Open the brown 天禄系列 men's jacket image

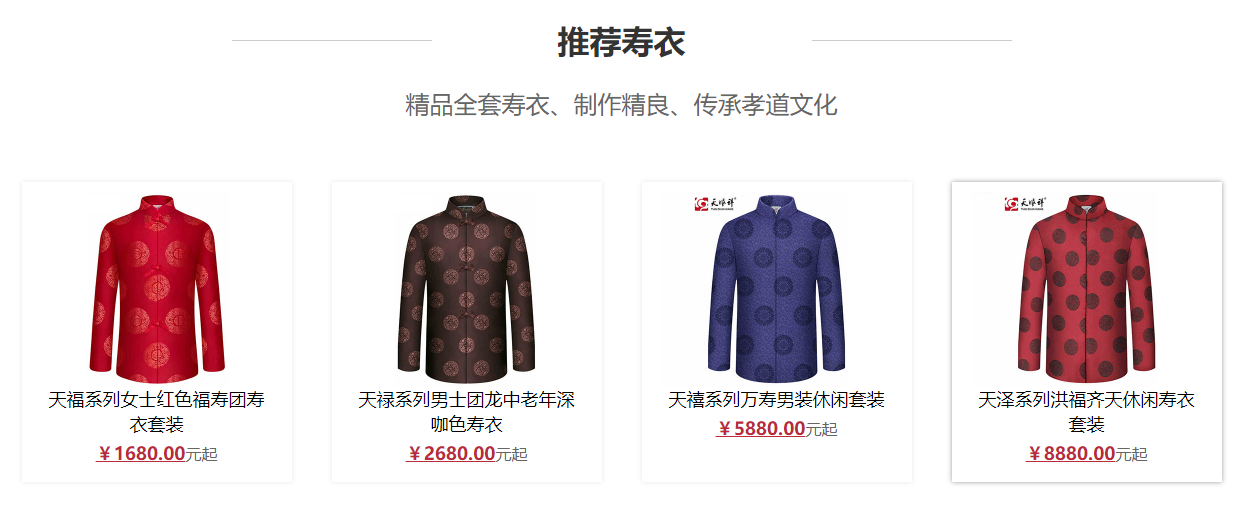coord(467,288)
